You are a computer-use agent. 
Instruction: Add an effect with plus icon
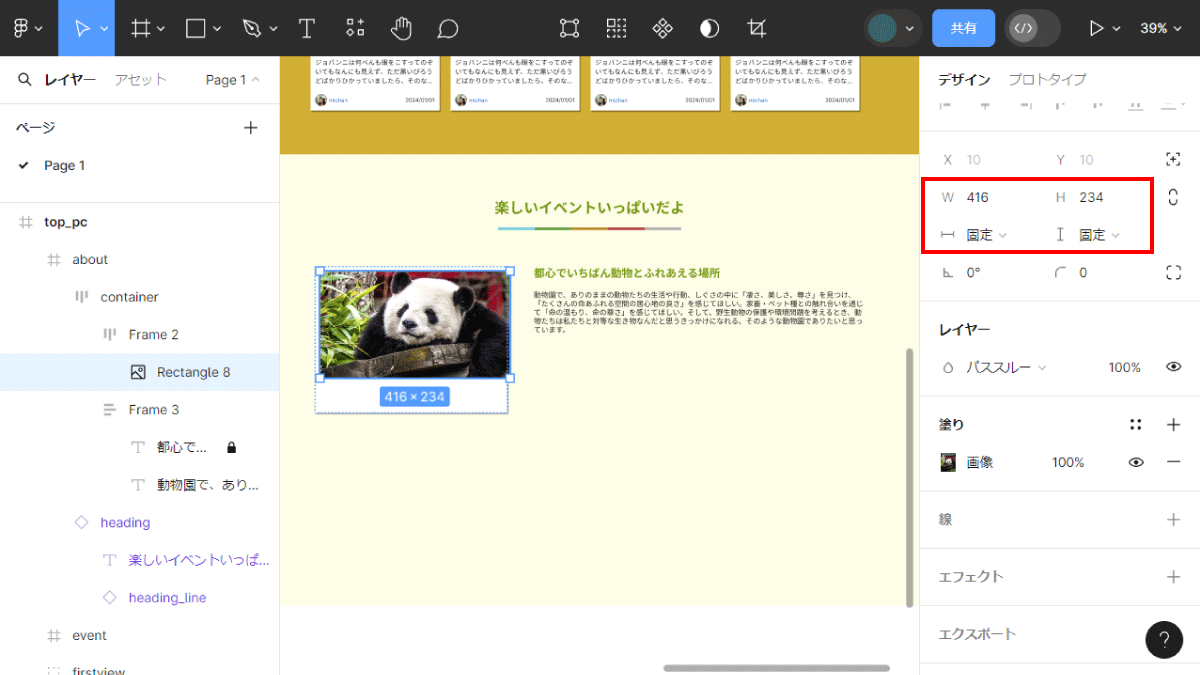[1174, 577]
